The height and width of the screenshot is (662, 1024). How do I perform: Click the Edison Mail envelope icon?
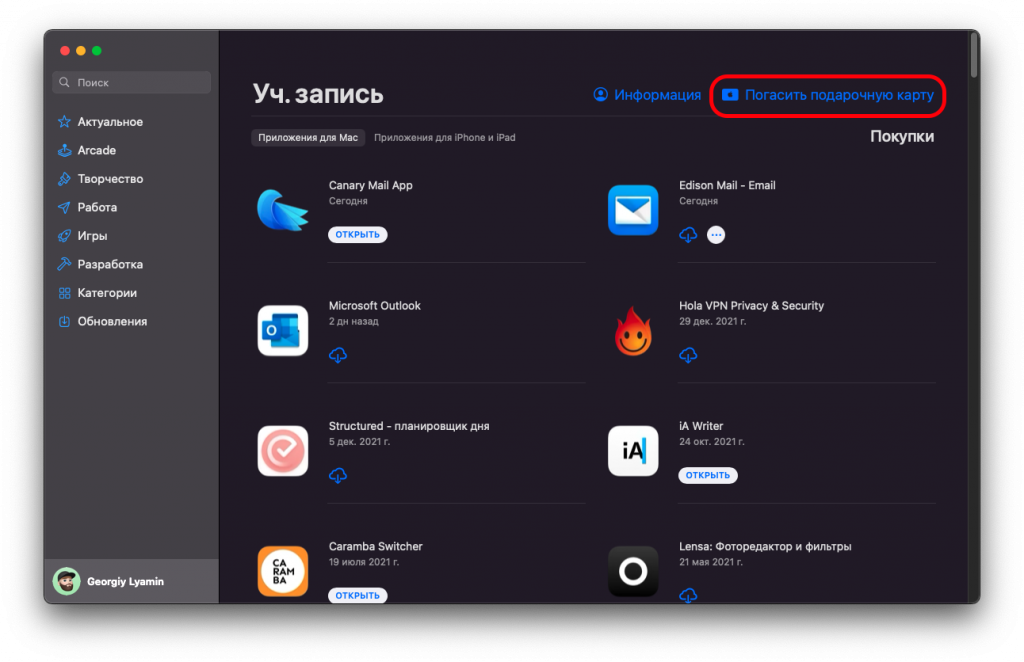(x=633, y=210)
